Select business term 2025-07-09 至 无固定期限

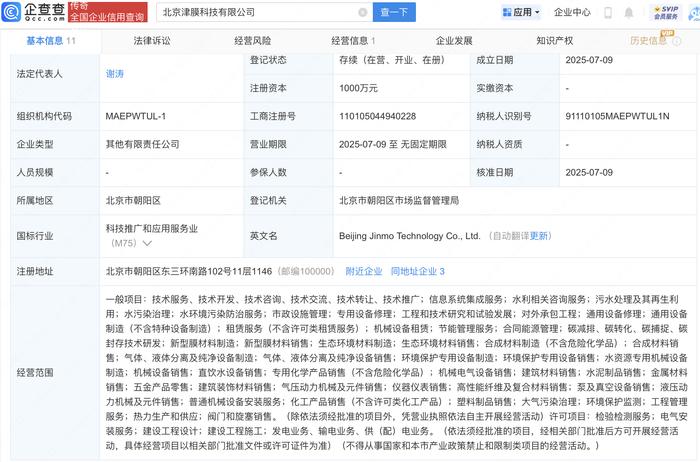coord(393,145)
